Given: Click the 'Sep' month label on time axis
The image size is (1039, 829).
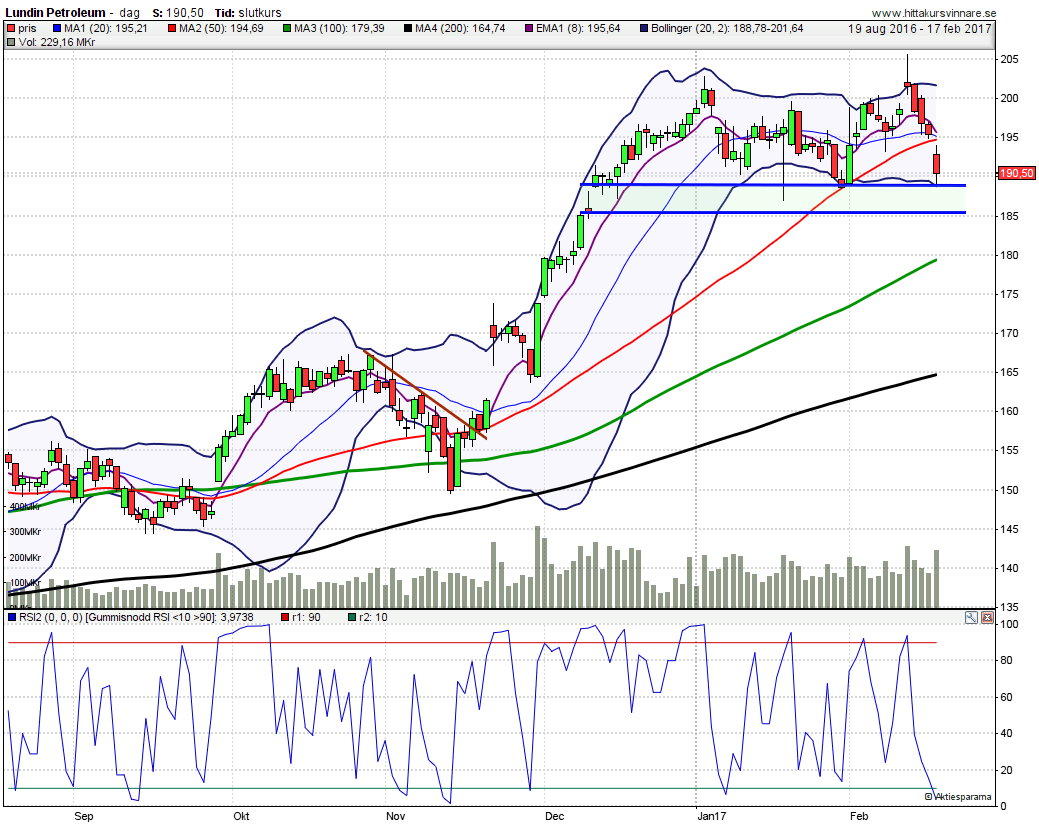Looking at the screenshot, I should point(83,816).
